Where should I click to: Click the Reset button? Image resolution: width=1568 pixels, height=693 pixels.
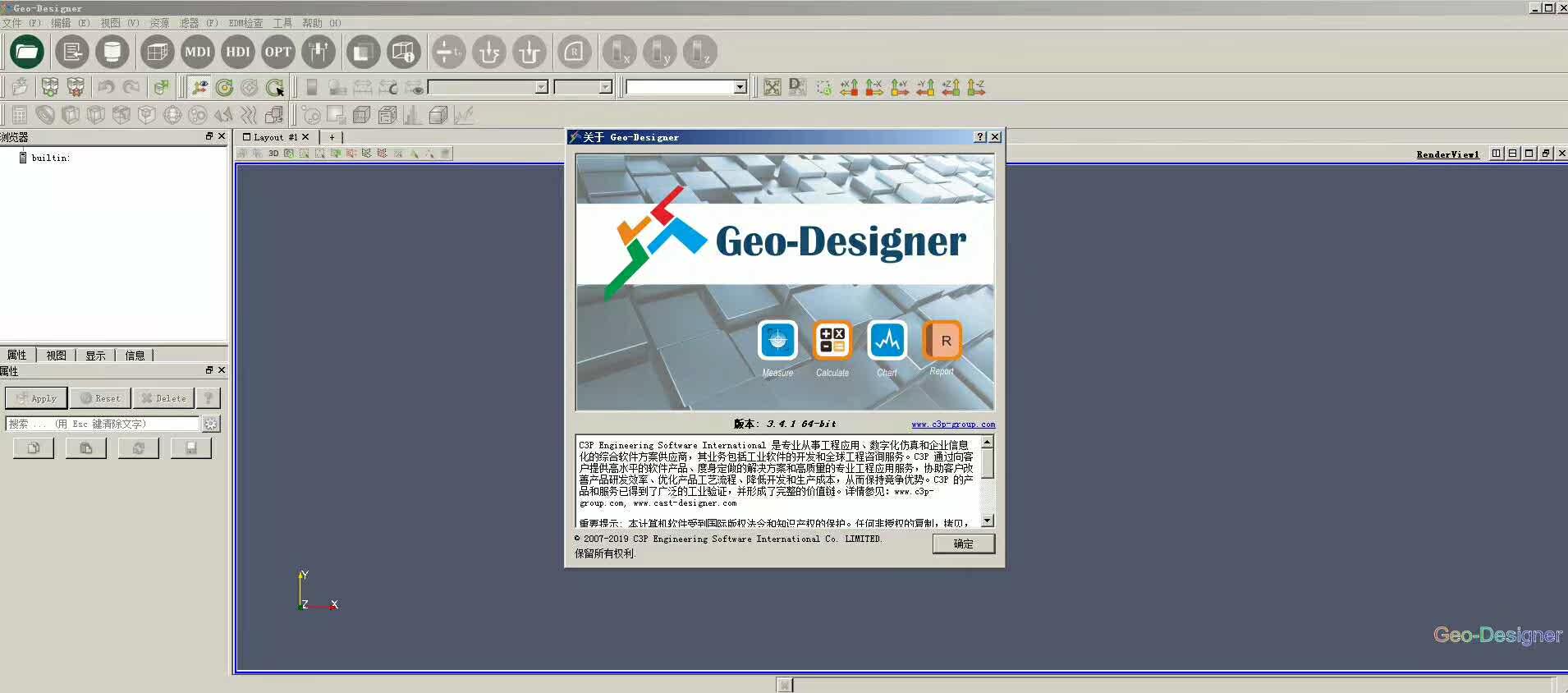point(100,398)
